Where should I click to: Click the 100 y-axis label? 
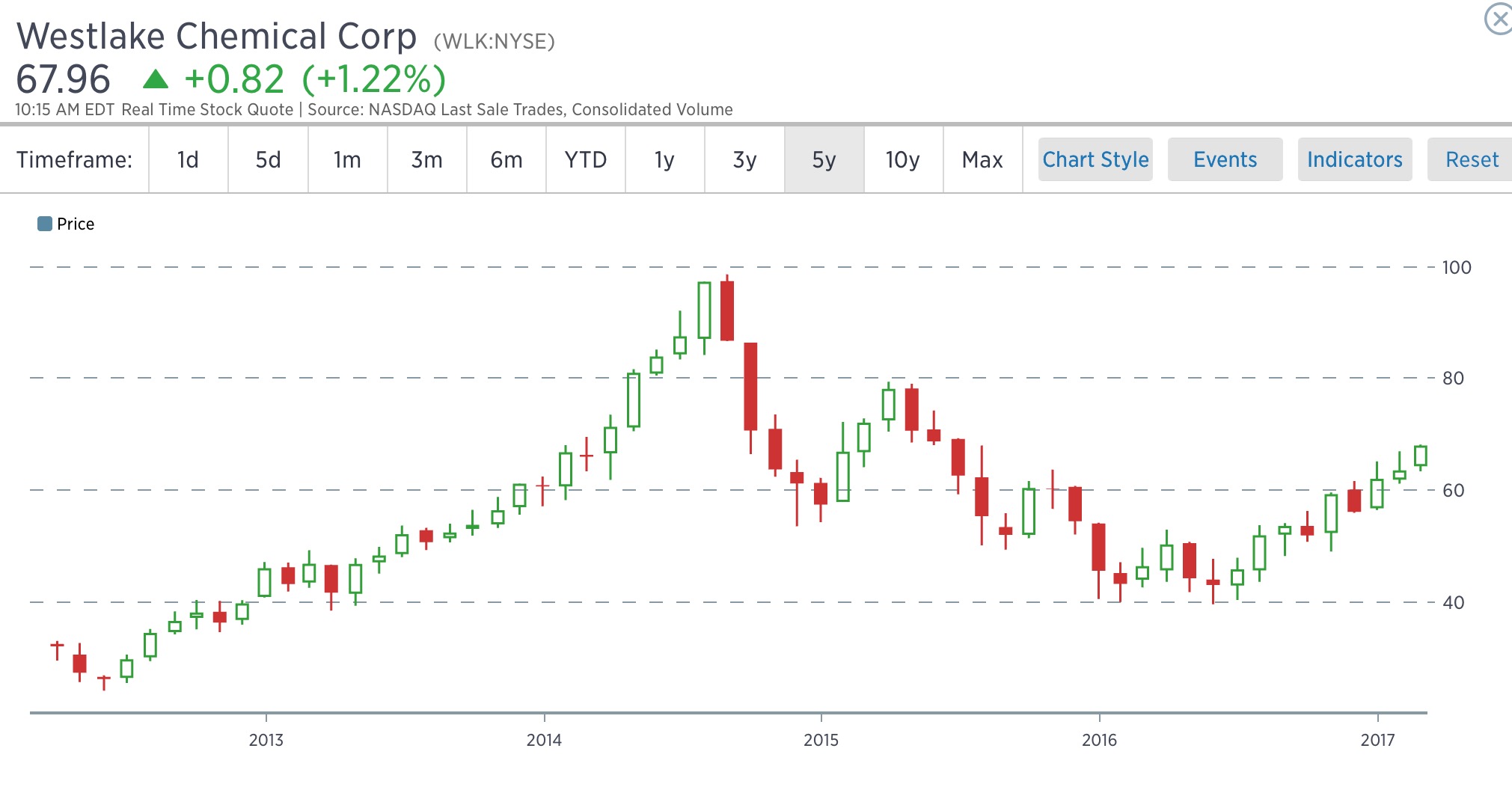[x=1457, y=267]
